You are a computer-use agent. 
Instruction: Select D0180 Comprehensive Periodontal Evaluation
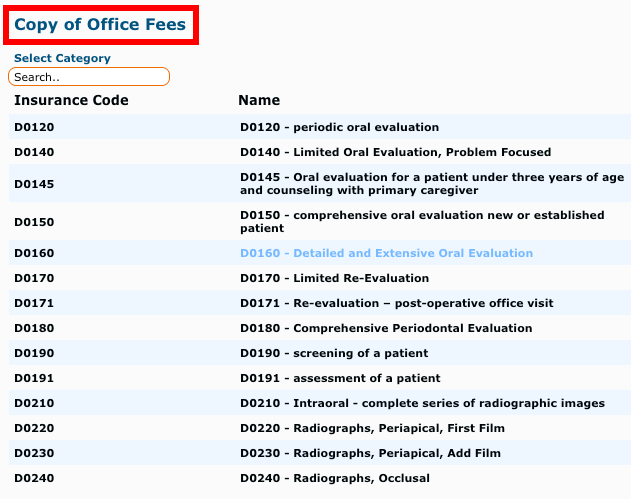[x=386, y=328]
